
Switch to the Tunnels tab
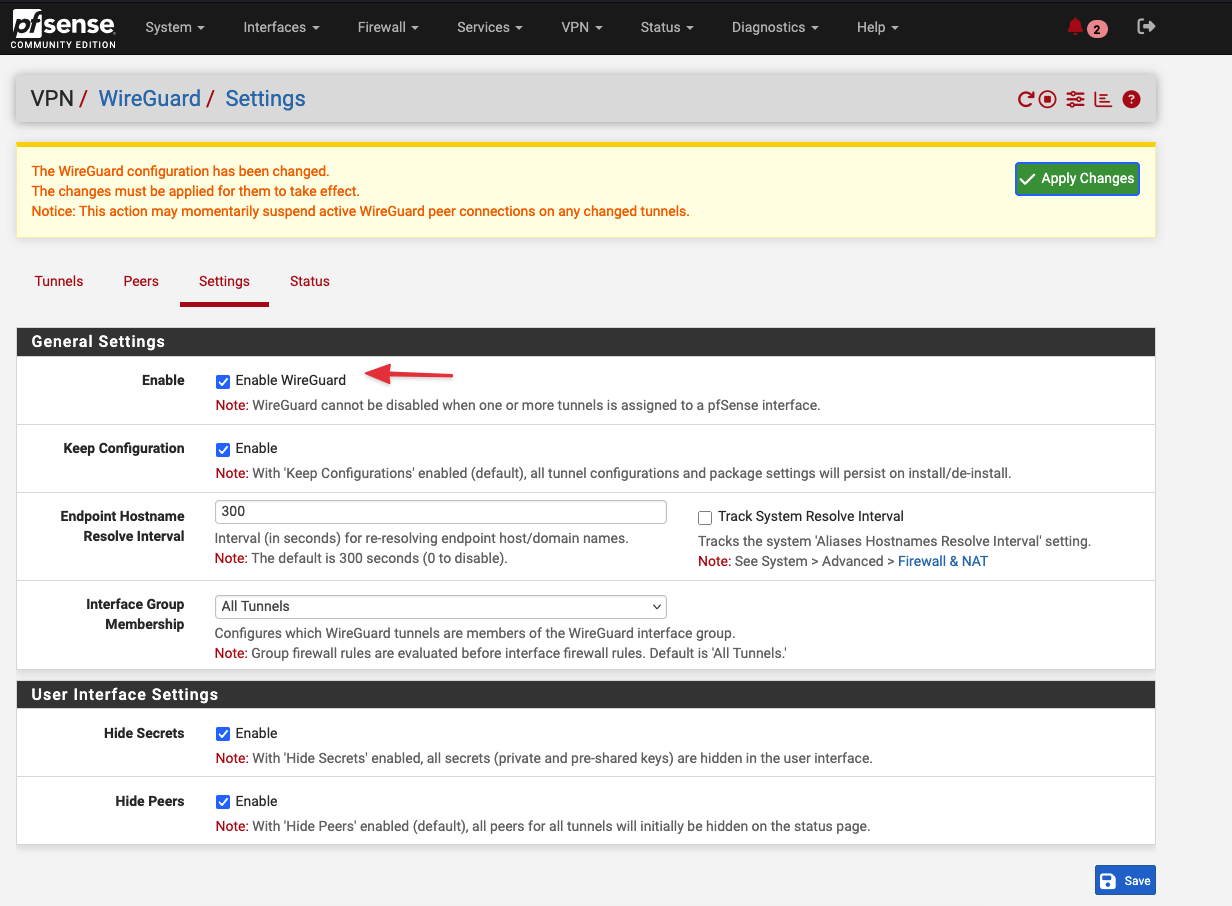click(59, 281)
